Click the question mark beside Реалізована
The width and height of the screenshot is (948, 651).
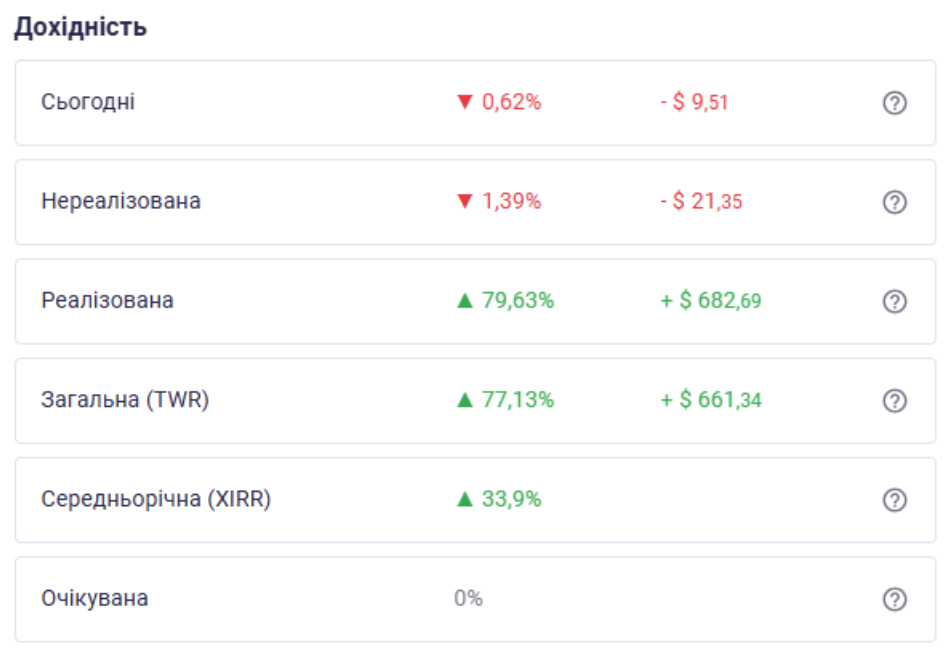point(895,301)
